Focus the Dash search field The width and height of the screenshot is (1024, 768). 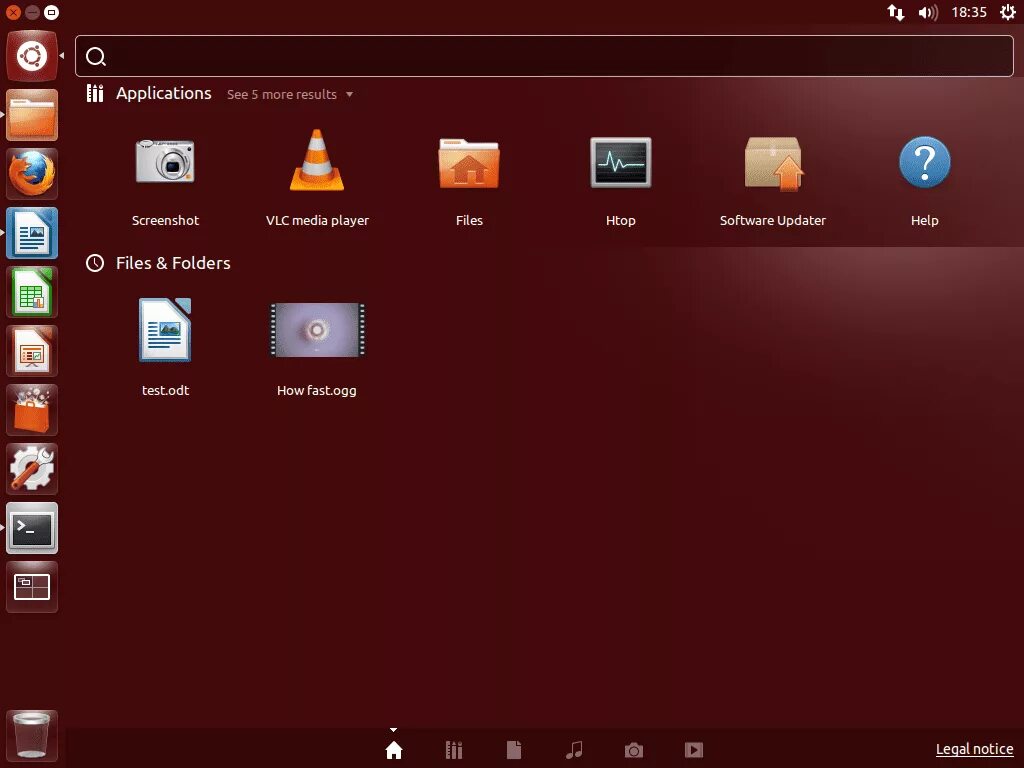click(544, 56)
